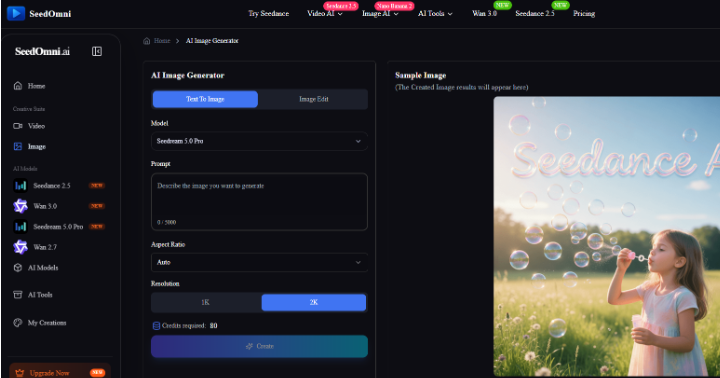Open Image in the sidebar

[x=37, y=147]
